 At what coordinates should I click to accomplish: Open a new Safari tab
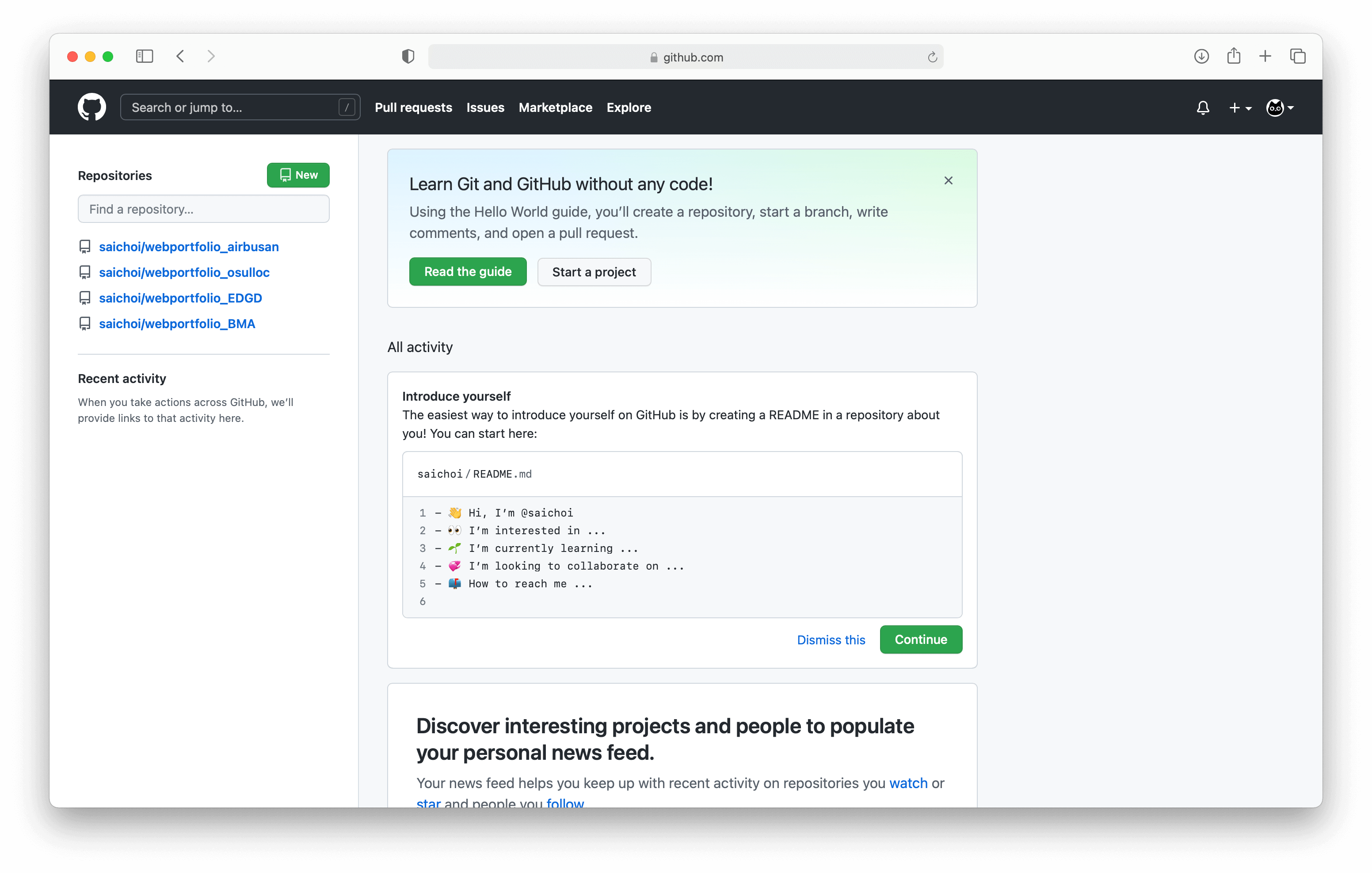(x=1265, y=57)
